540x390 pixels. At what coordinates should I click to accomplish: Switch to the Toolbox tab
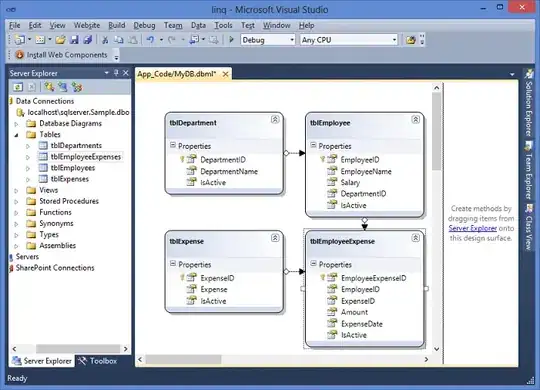point(97,361)
